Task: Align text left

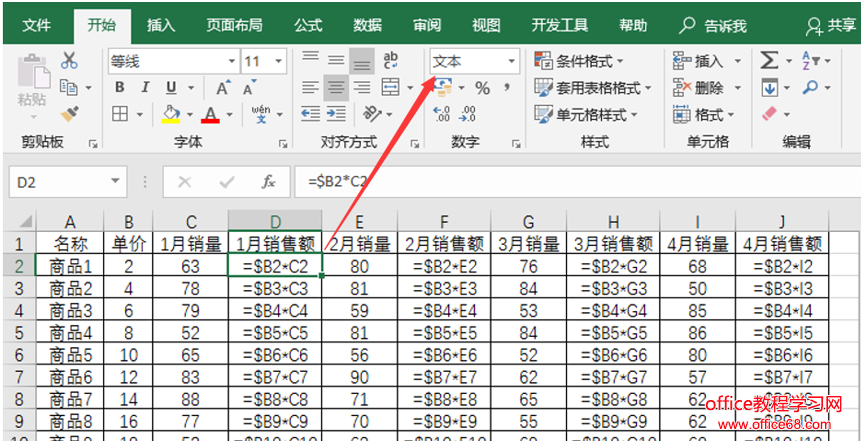Action: (311, 87)
